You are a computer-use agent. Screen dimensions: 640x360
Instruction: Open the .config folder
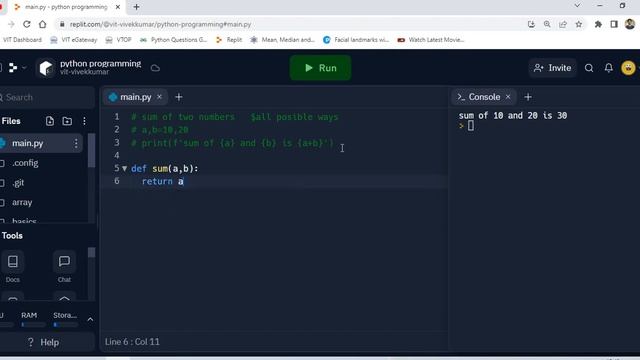point(25,163)
